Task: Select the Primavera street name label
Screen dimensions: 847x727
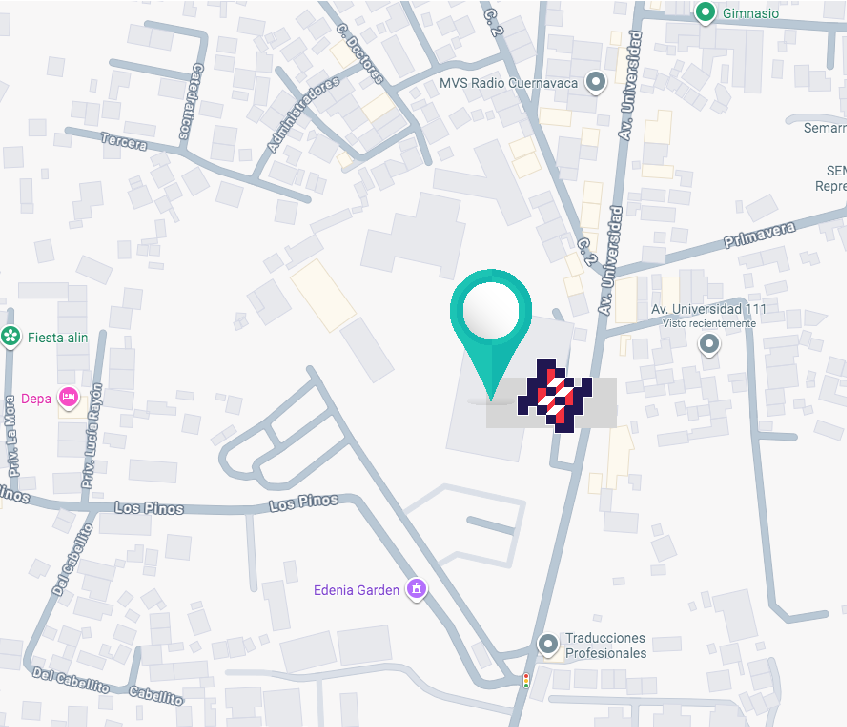Action: click(759, 234)
